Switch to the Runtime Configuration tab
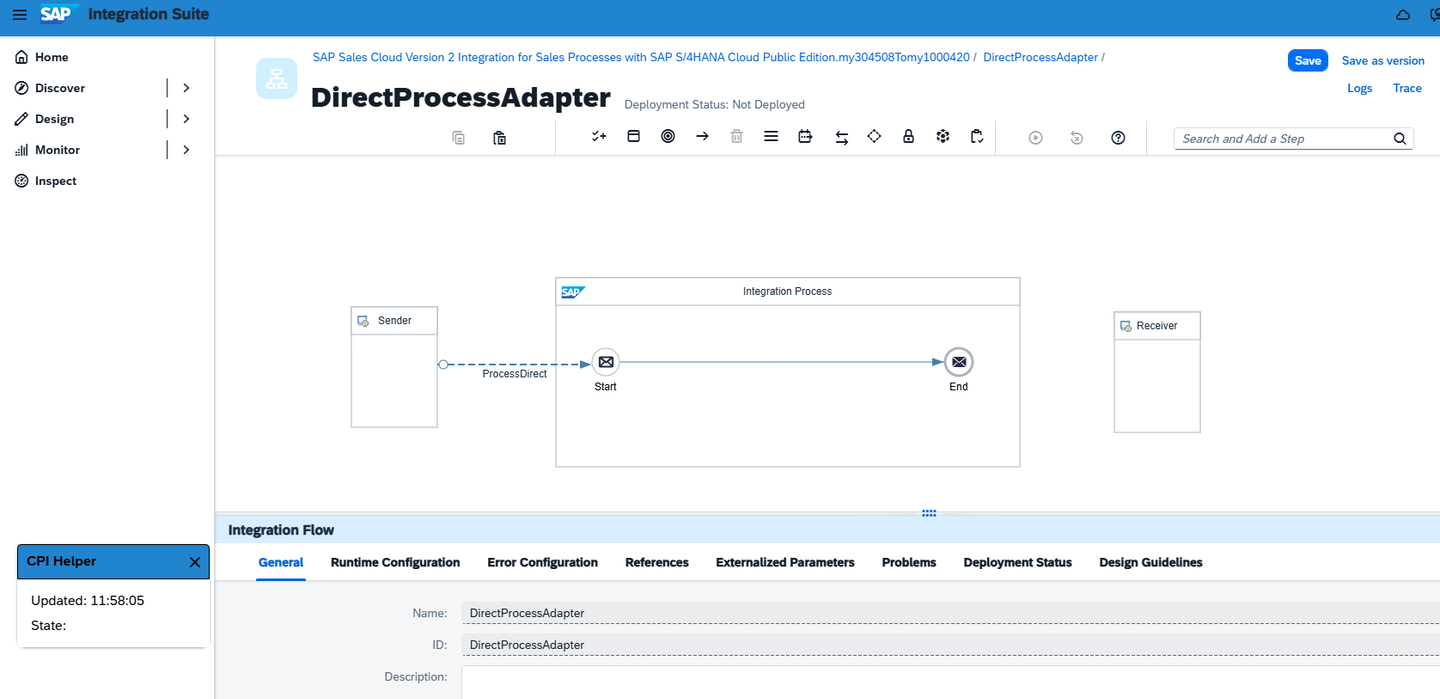Screen dimensions: 1440x699 point(395,562)
